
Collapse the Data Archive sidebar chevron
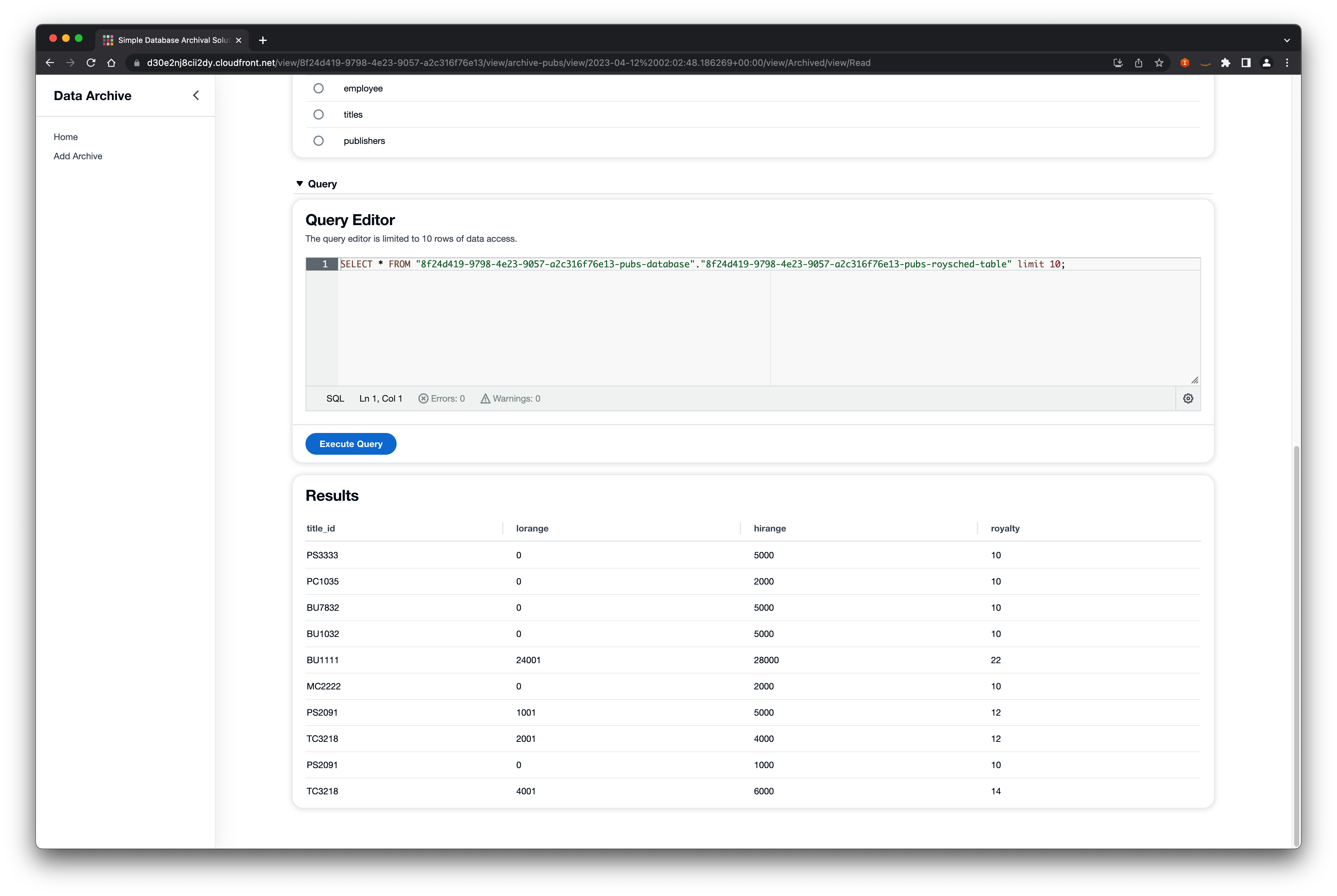[196, 95]
